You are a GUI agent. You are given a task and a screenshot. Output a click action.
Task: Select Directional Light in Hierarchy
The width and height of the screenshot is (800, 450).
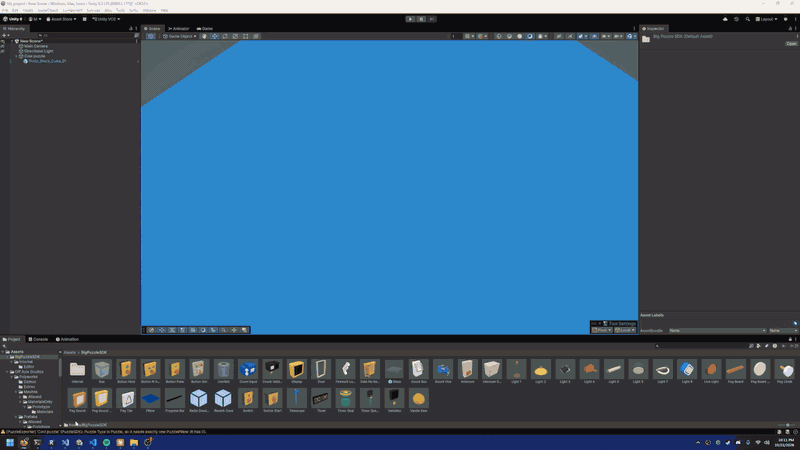(x=38, y=51)
